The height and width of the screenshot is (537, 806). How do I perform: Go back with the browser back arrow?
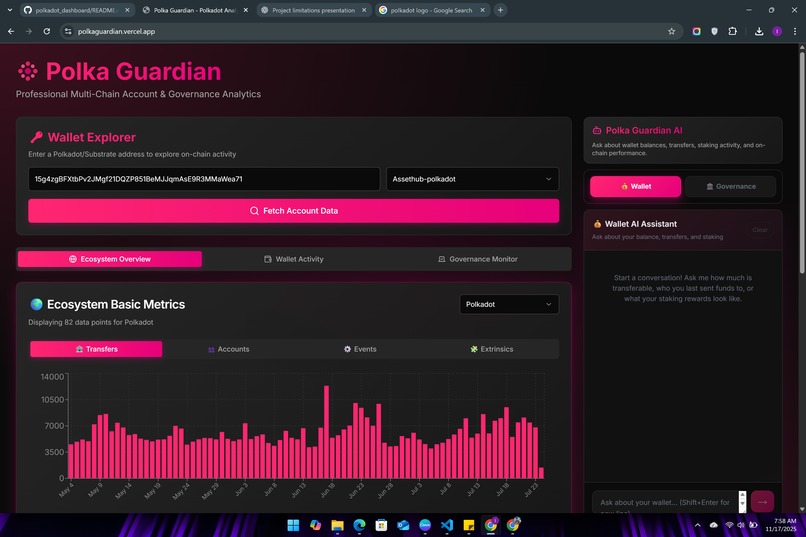[x=11, y=31]
